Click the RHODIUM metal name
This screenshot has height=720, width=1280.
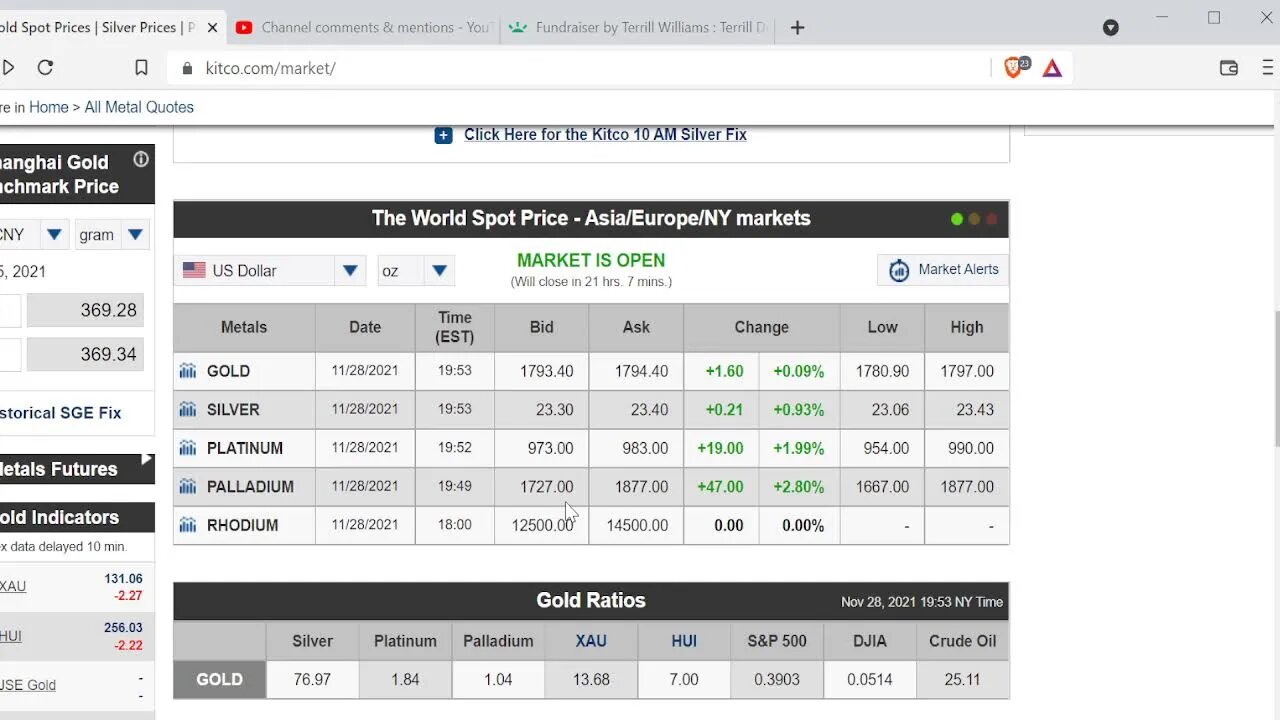pyautogui.click(x=242, y=525)
